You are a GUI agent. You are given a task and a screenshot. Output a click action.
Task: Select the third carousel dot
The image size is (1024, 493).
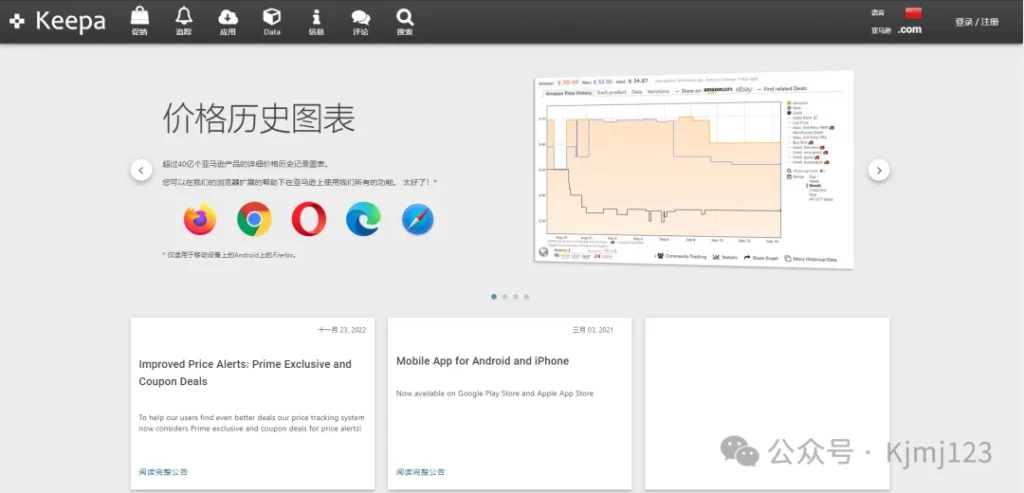click(x=515, y=296)
